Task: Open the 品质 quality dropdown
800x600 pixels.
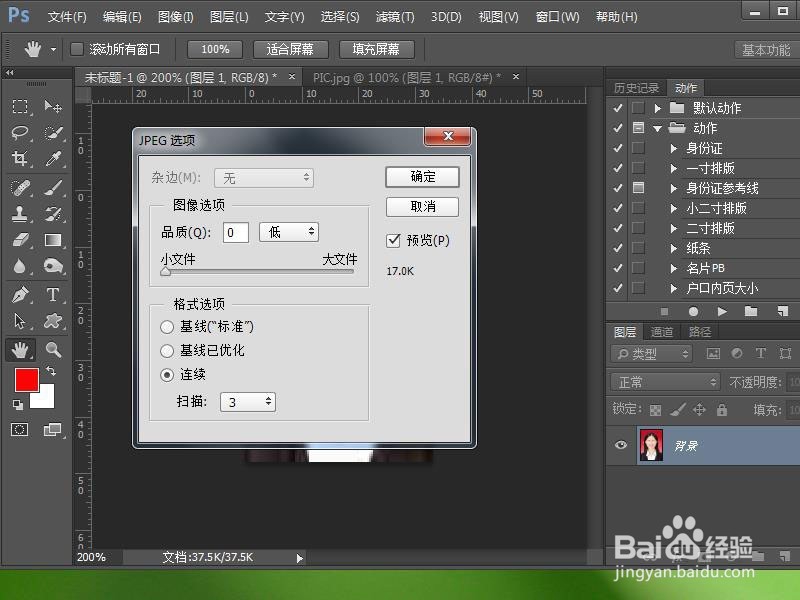Action: (x=289, y=231)
